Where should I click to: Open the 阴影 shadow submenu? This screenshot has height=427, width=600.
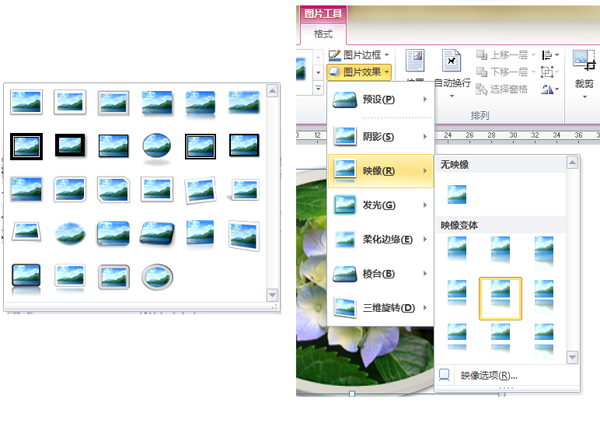tap(380, 134)
